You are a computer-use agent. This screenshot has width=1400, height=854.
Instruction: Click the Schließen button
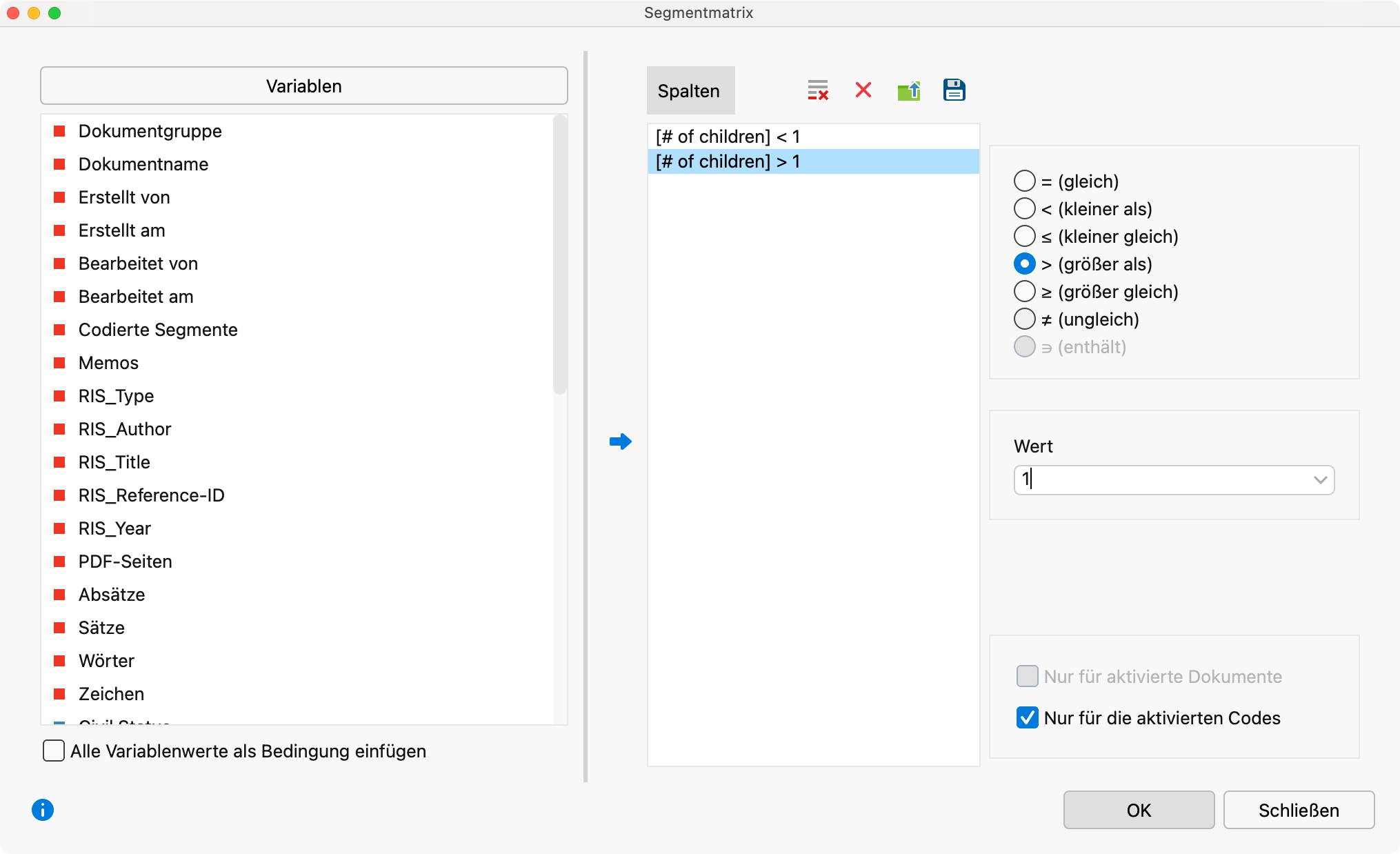pyautogui.click(x=1299, y=810)
